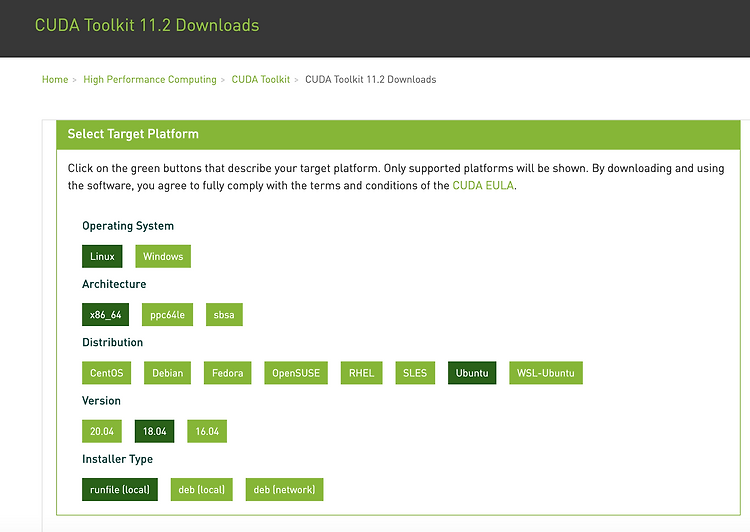The height and width of the screenshot is (532, 750).
Task: Choose x86_64 architecture
Action: pos(105,315)
